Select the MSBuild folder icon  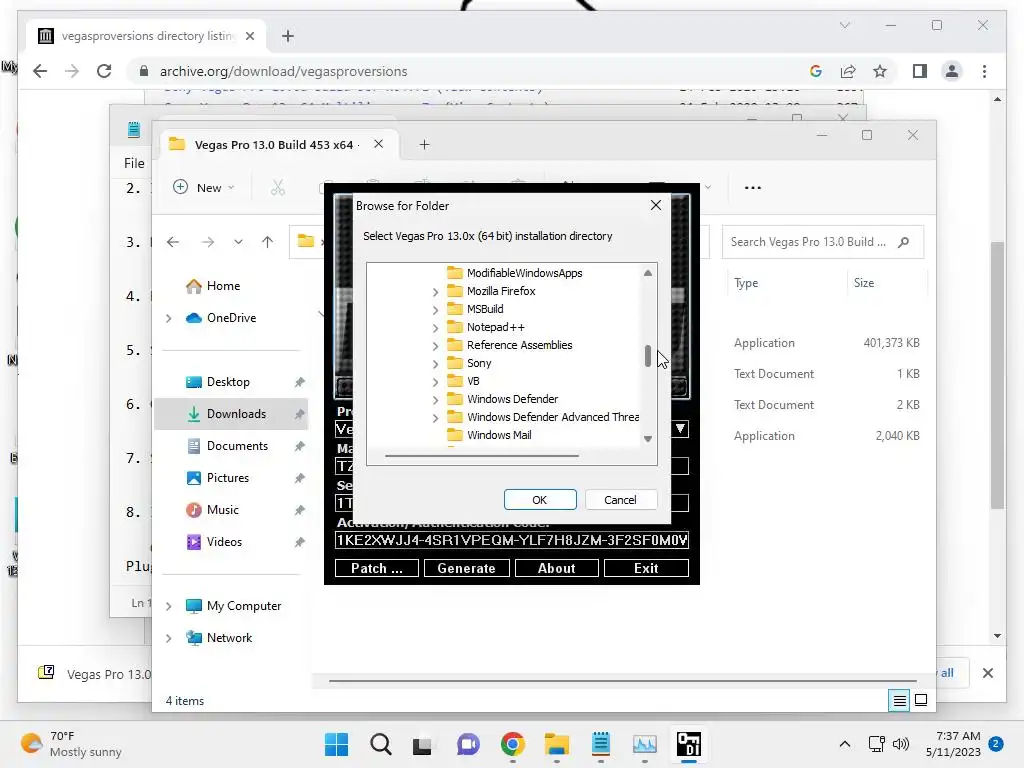[455, 309]
